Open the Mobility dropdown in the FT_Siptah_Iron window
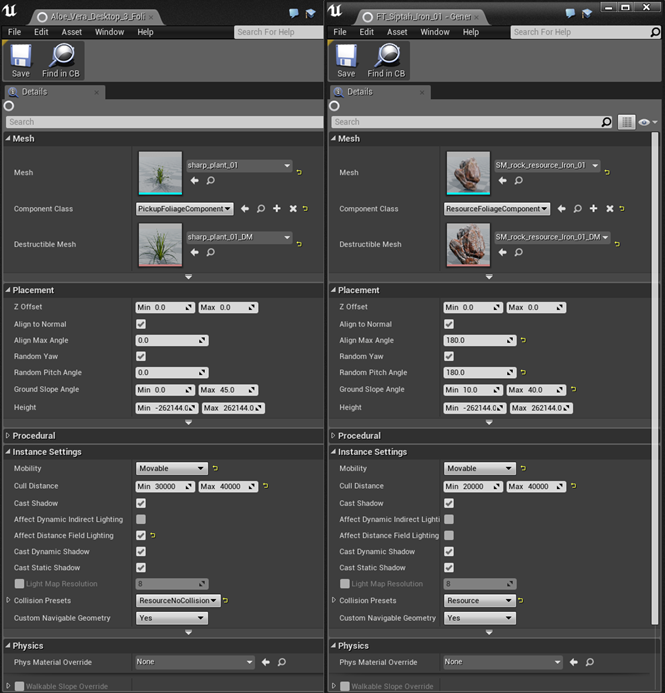 pos(480,468)
